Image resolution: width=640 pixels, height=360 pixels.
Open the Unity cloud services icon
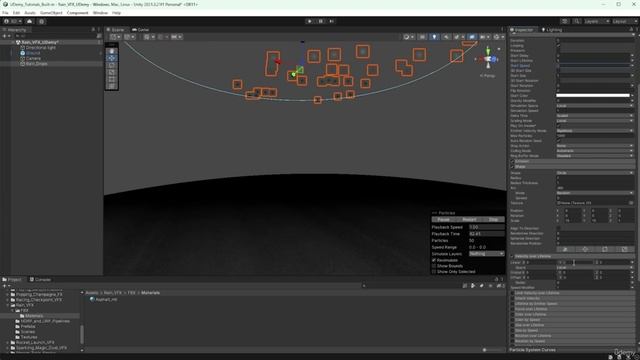point(29,21)
